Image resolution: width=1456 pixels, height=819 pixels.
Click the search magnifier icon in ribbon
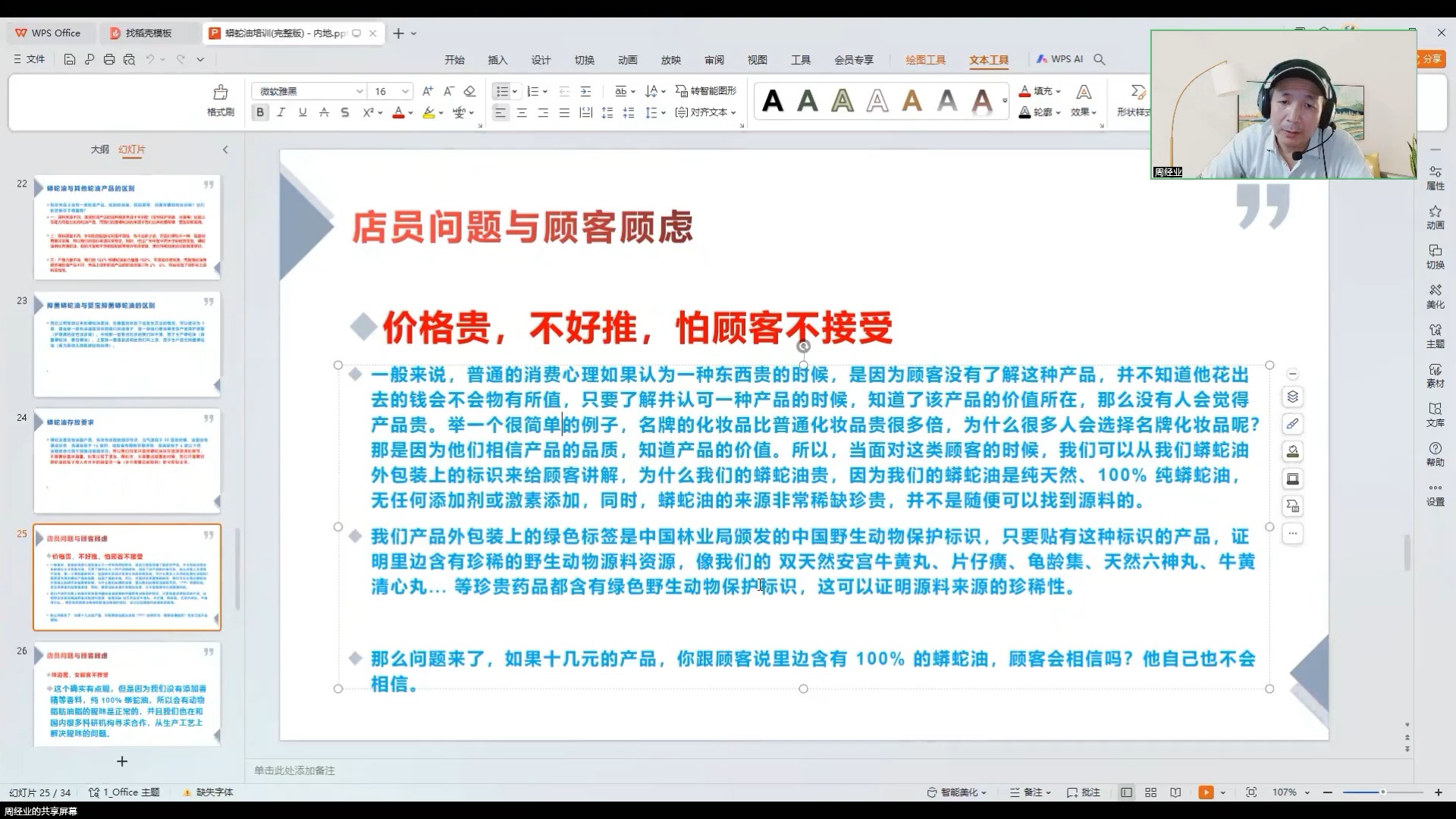(x=1100, y=59)
